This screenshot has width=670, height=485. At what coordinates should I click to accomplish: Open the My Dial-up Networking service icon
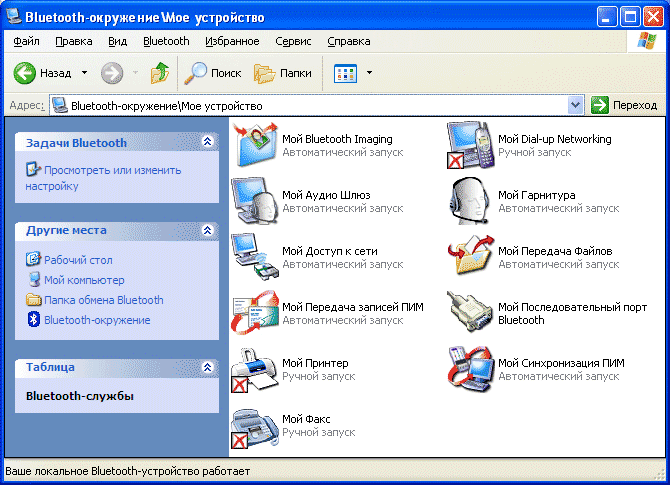470,144
